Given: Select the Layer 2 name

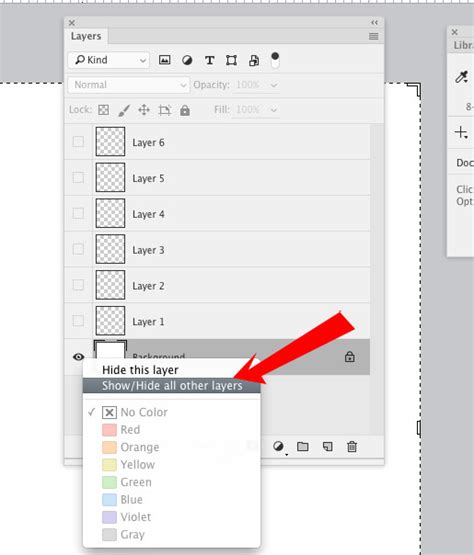Looking at the screenshot, I should pyautogui.click(x=148, y=286).
